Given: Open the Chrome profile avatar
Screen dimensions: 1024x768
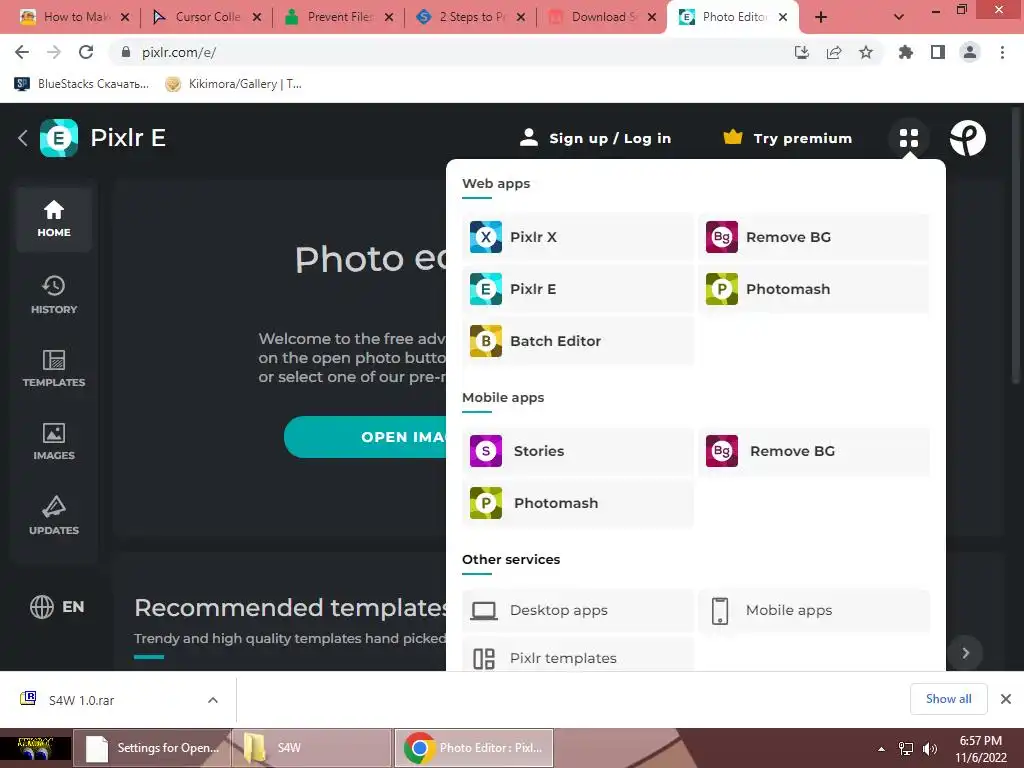Looking at the screenshot, I should [970, 52].
